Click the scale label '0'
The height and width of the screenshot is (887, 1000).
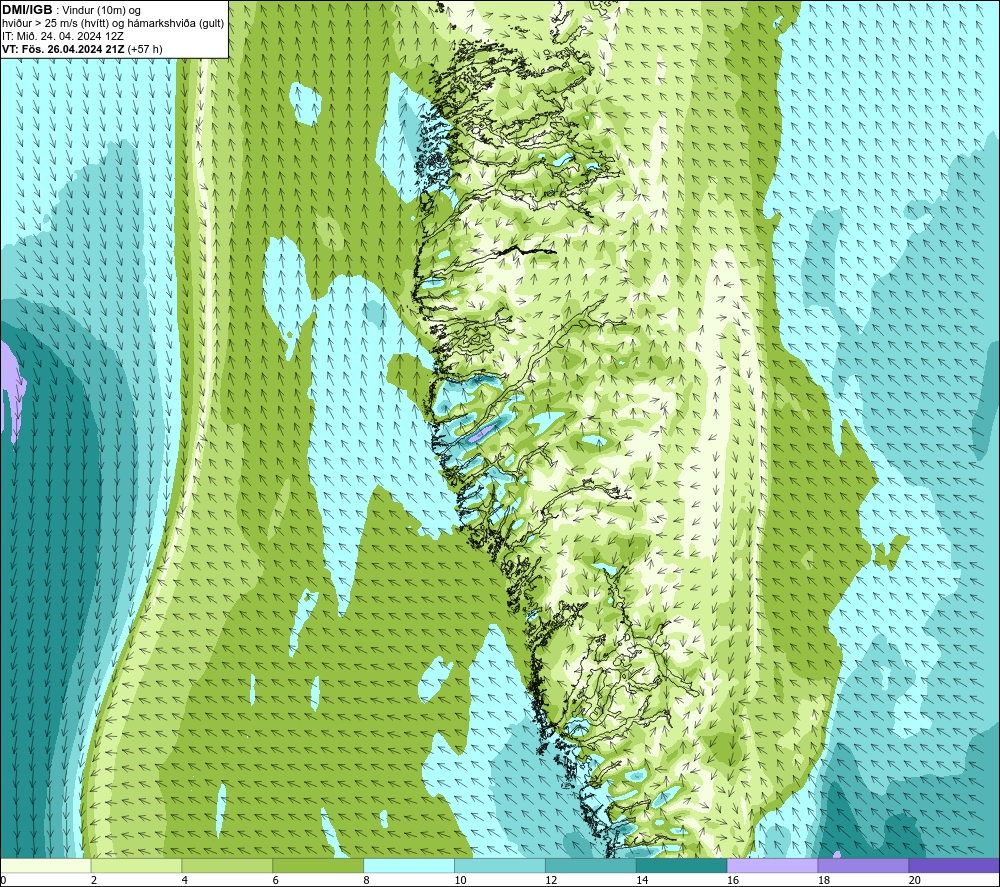pyautogui.click(x=3, y=880)
